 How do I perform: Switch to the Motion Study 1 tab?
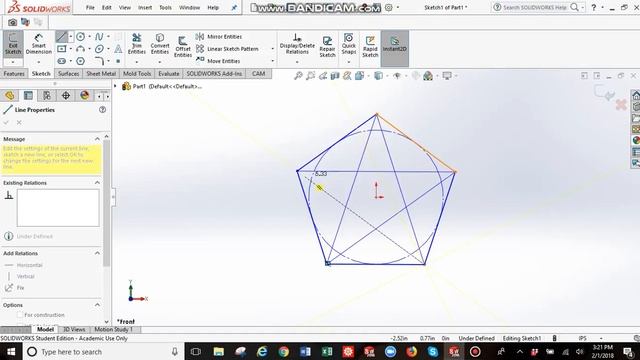[114, 329]
